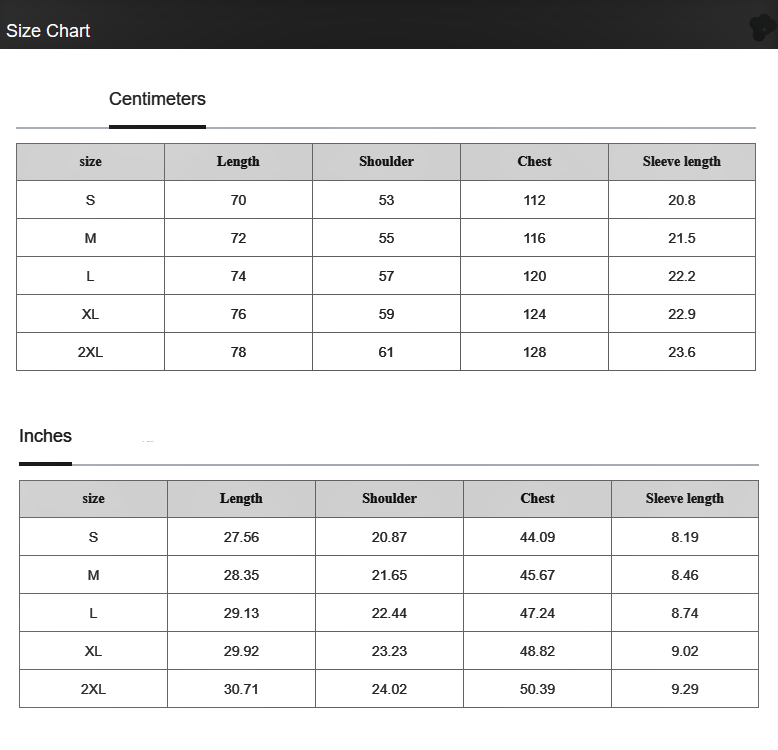Click the dark blob icon in header
This screenshot has height=750, width=778.
763,27
